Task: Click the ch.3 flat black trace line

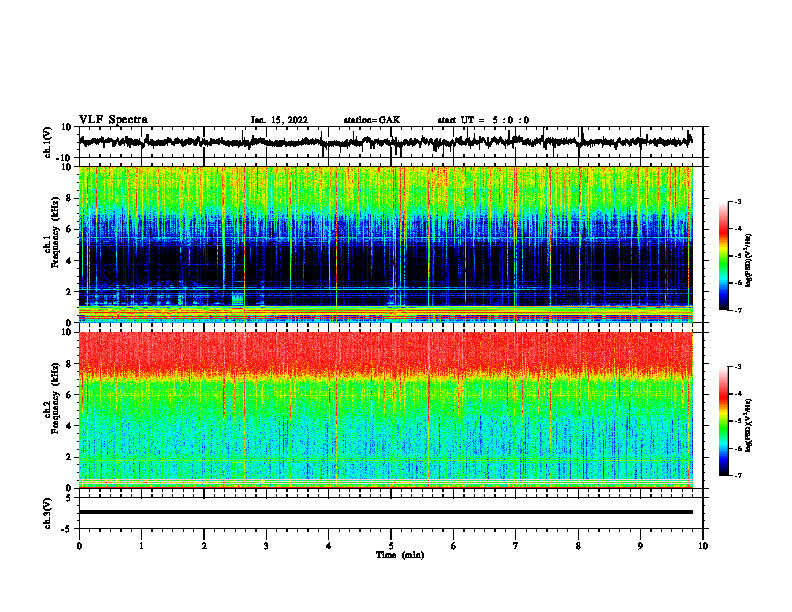Action: click(386, 512)
